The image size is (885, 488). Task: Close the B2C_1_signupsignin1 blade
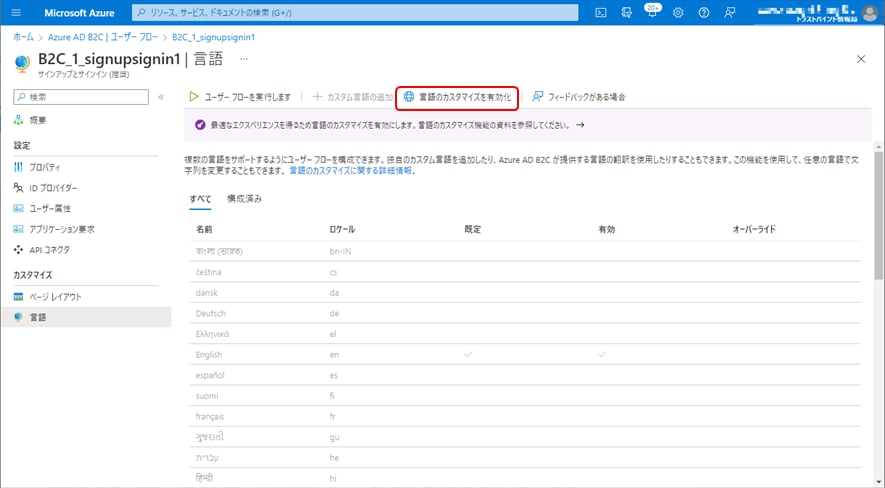861,59
